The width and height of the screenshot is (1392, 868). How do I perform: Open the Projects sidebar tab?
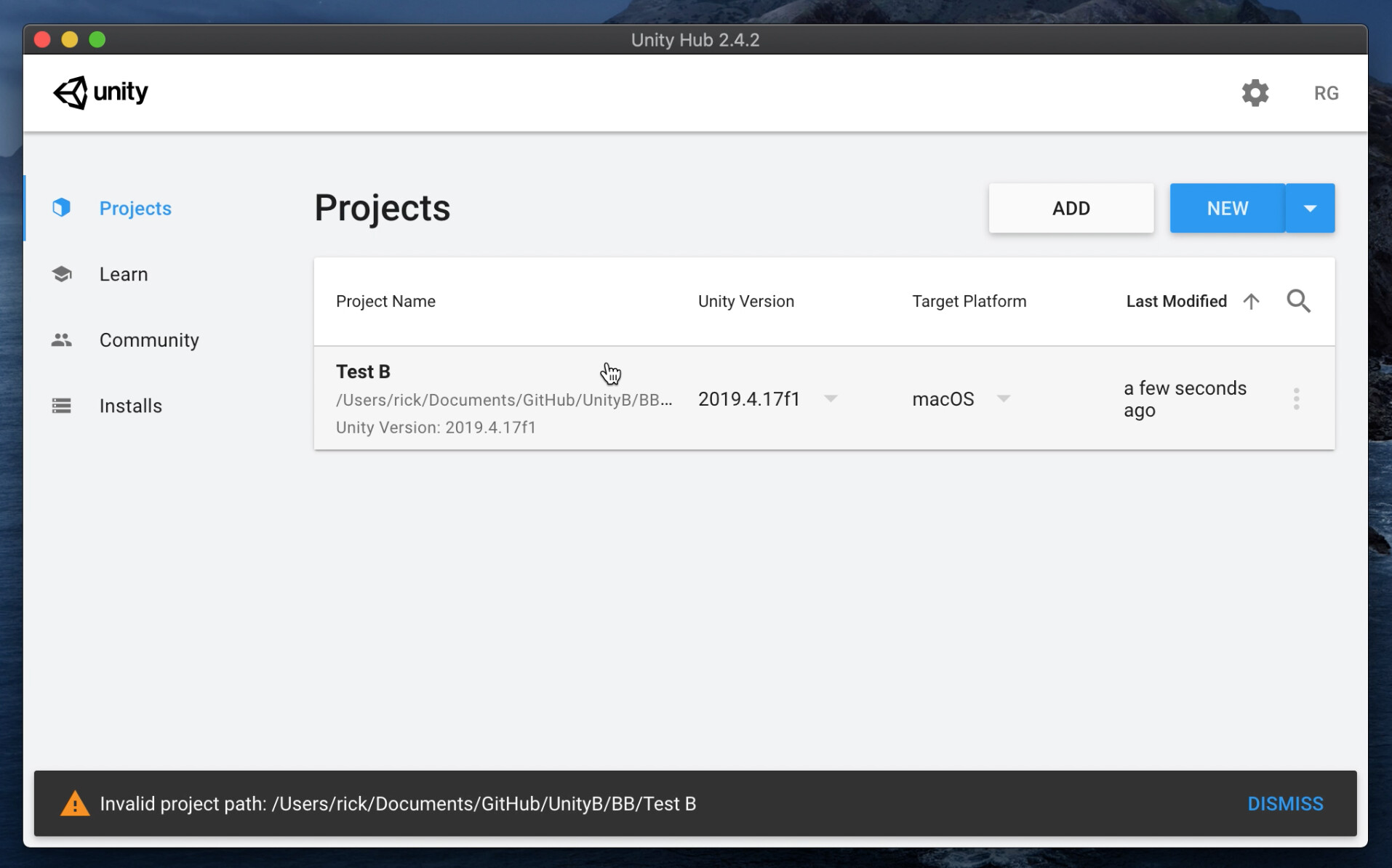pos(135,208)
